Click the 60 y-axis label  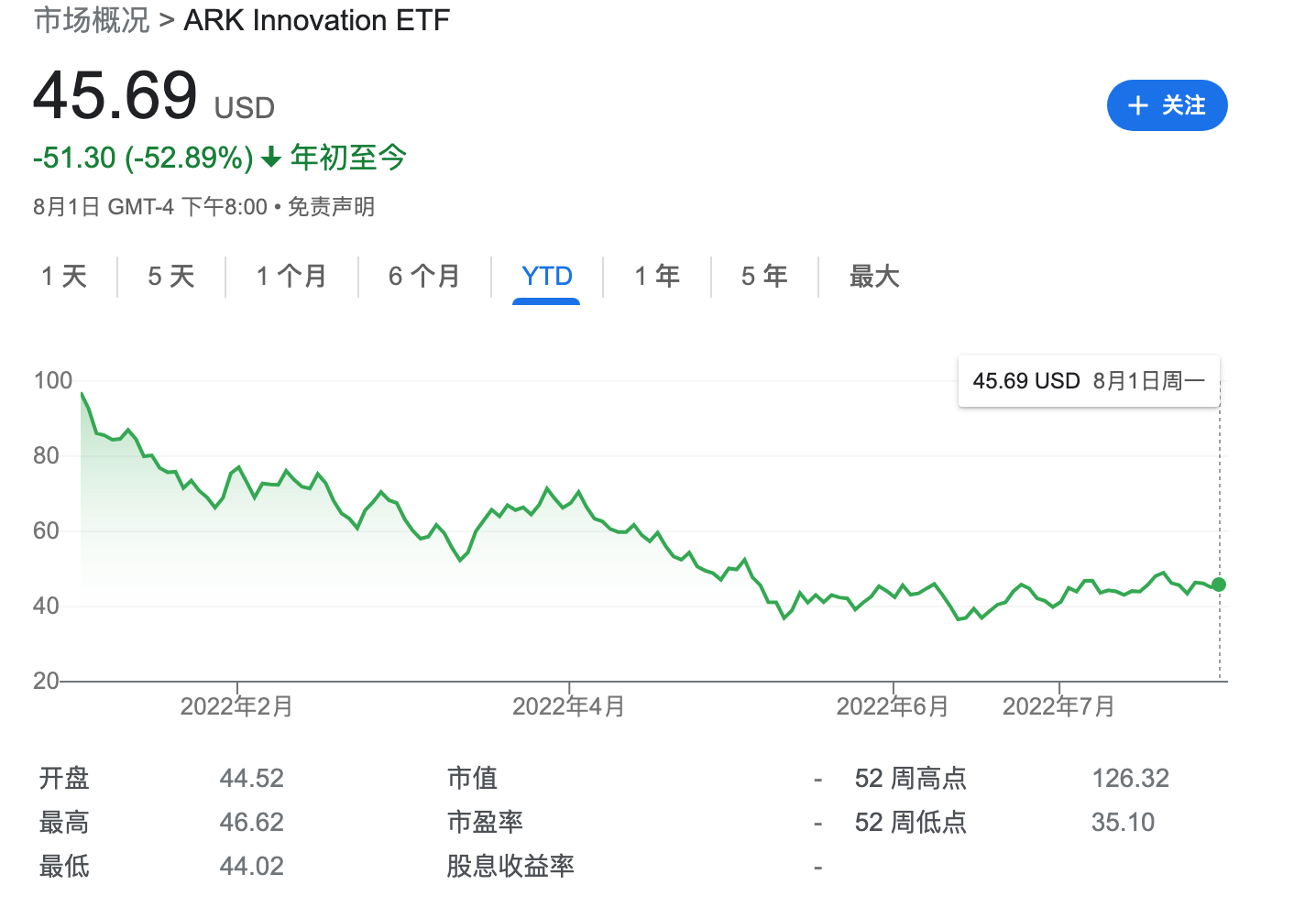(47, 530)
